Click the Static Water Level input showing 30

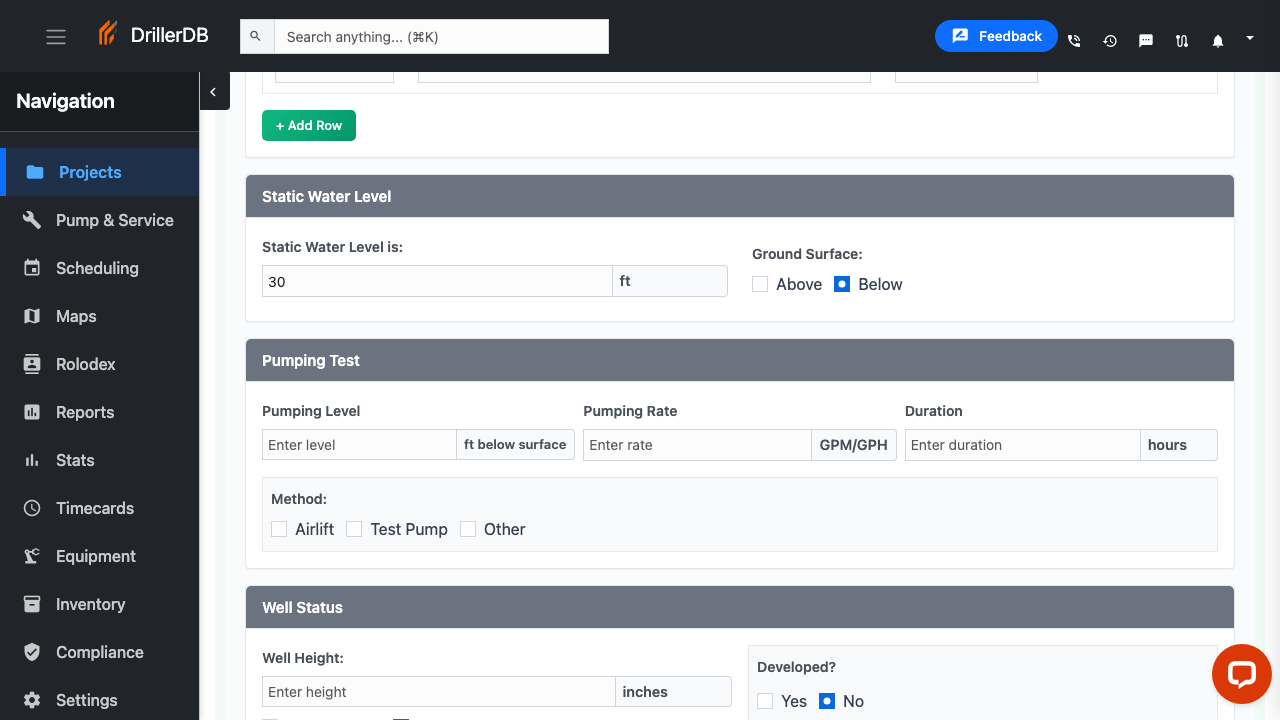coord(436,281)
